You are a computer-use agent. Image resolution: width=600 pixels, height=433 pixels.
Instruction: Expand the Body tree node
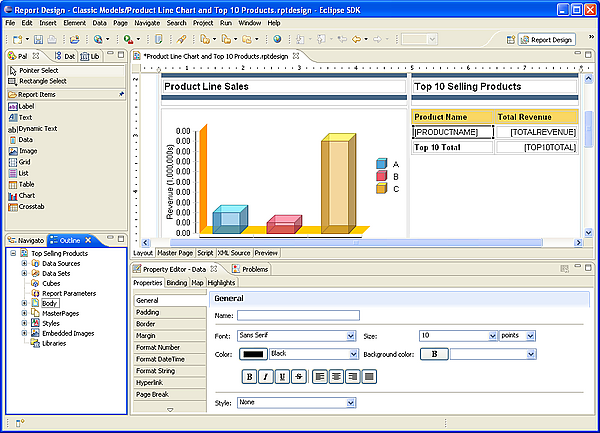(x=24, y=303)
